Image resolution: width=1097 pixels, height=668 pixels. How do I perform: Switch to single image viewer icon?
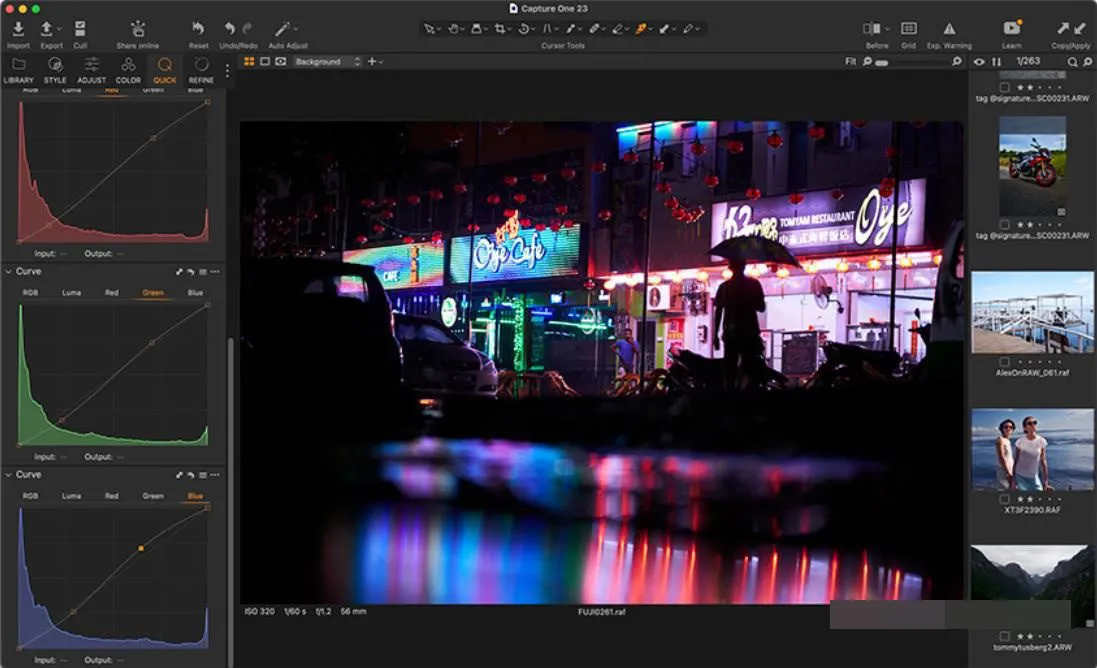point(264,62)
